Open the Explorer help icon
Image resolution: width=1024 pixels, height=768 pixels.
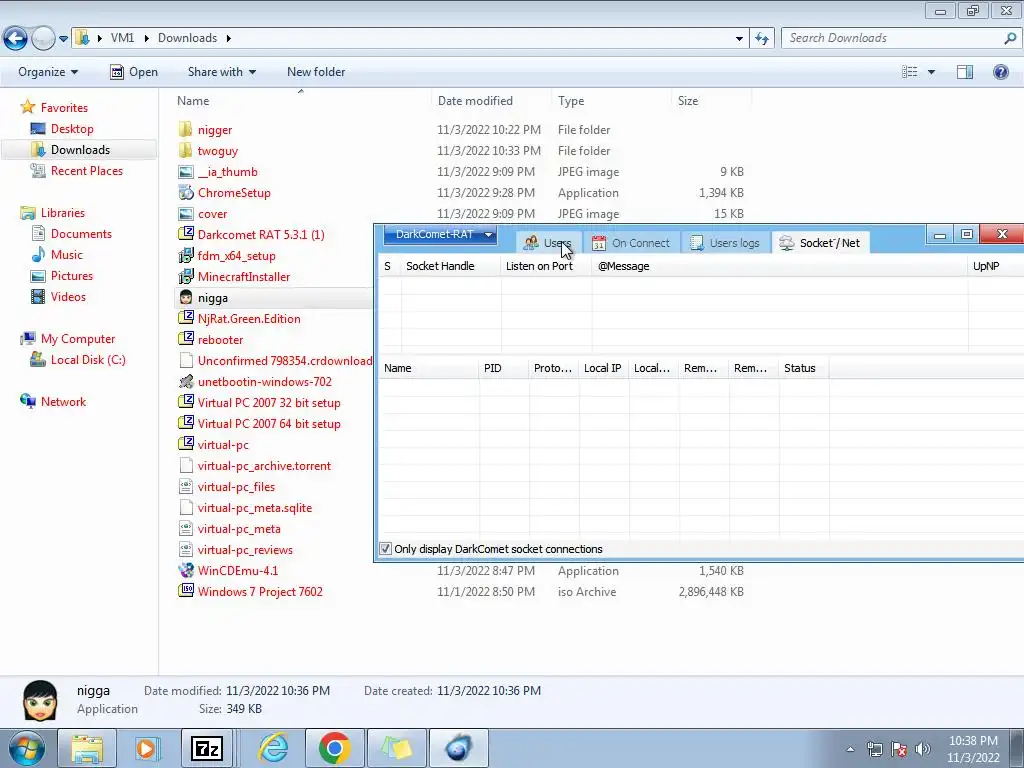[1000, 72]
